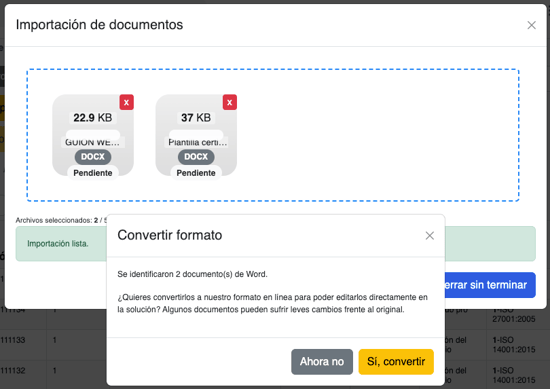
Task: Click Pendiente status under the 37 KB file
Action: 196,173
